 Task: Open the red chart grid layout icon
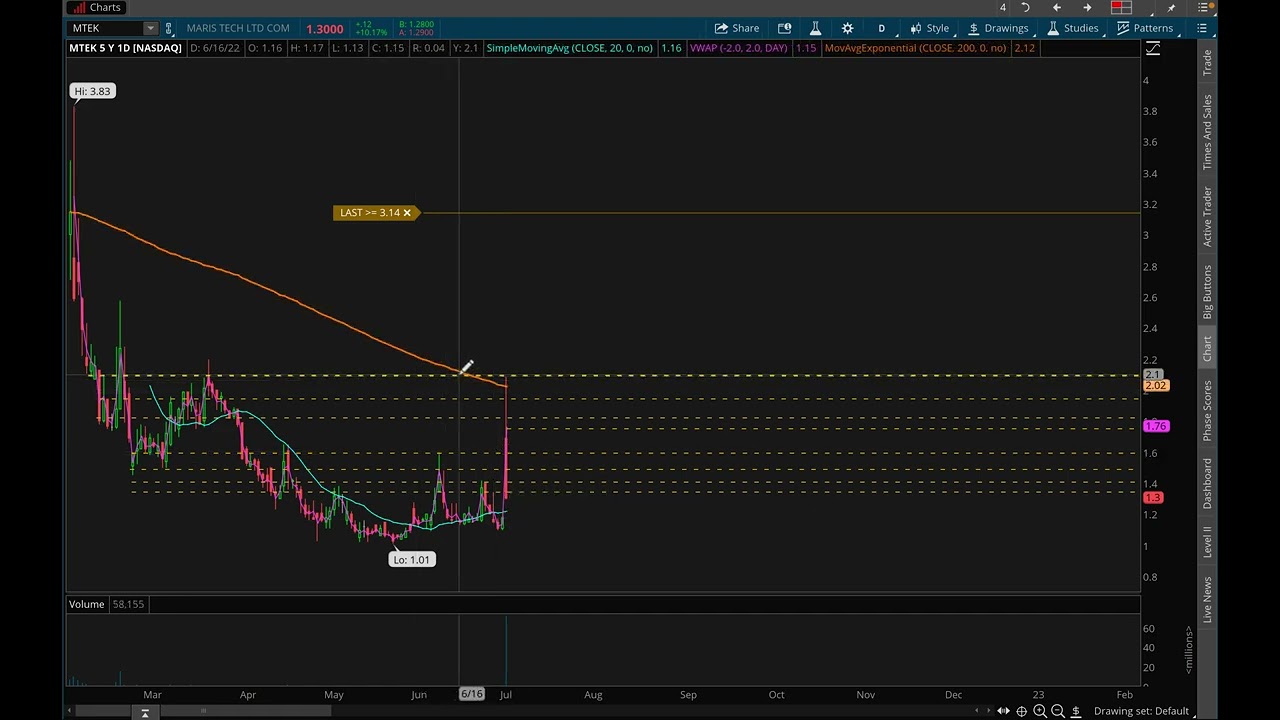pyautogui.click(x=1121, y=7)
